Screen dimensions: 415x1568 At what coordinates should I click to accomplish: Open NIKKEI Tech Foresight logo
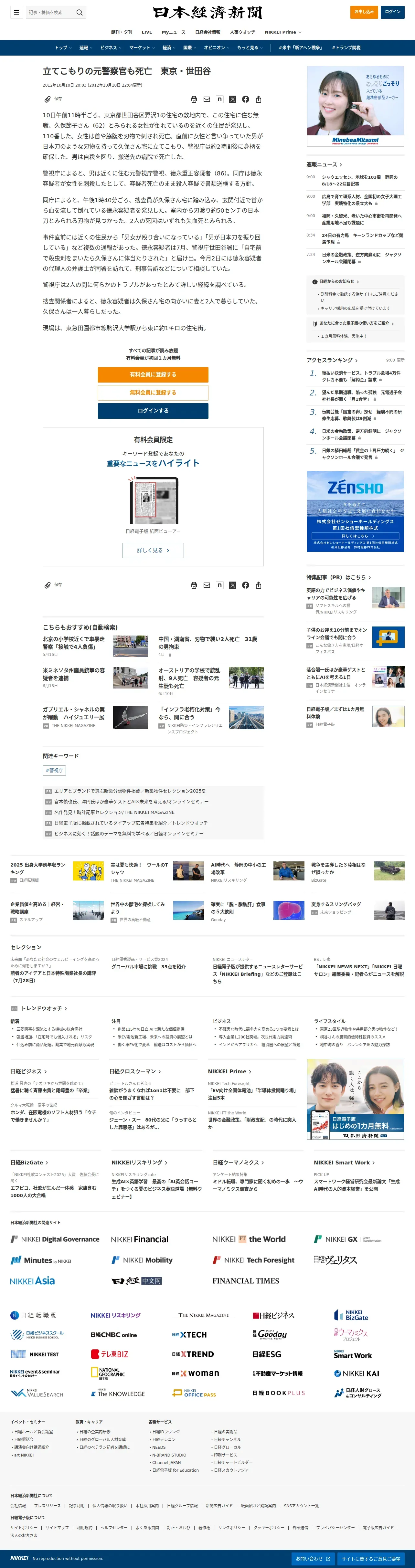(x=253, y=1260)
